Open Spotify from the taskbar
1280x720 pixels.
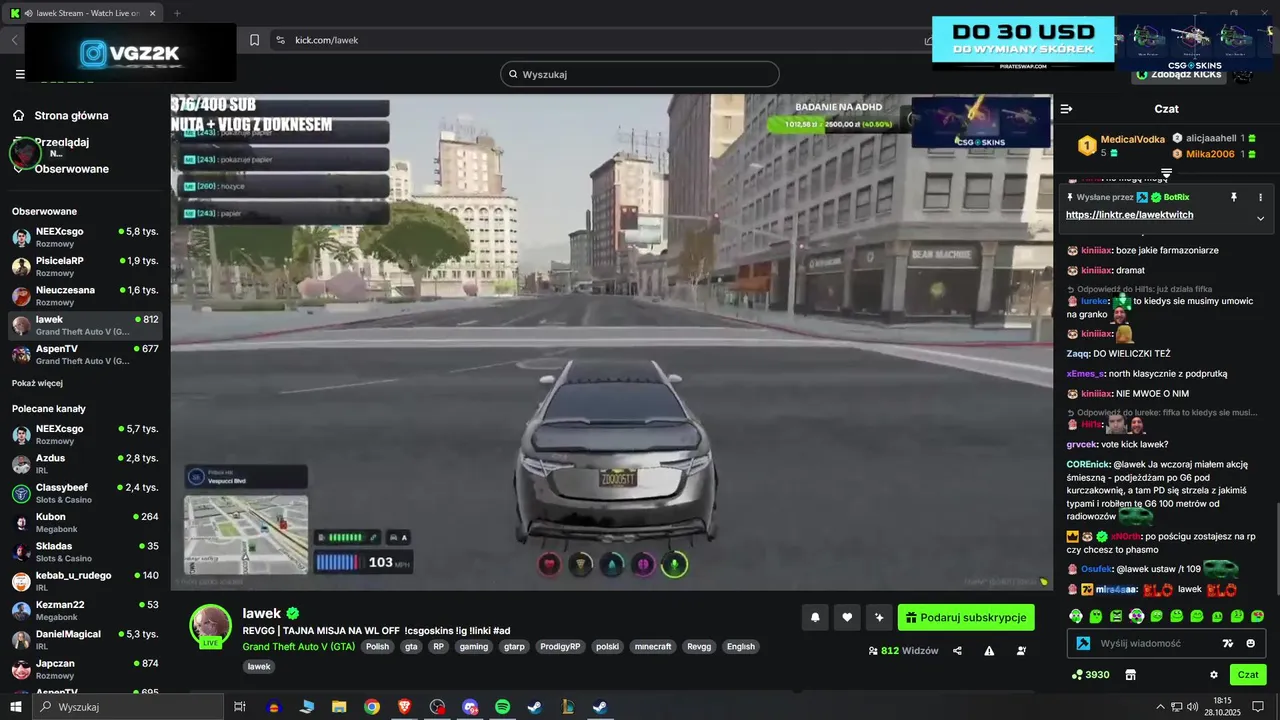[502, 707]
